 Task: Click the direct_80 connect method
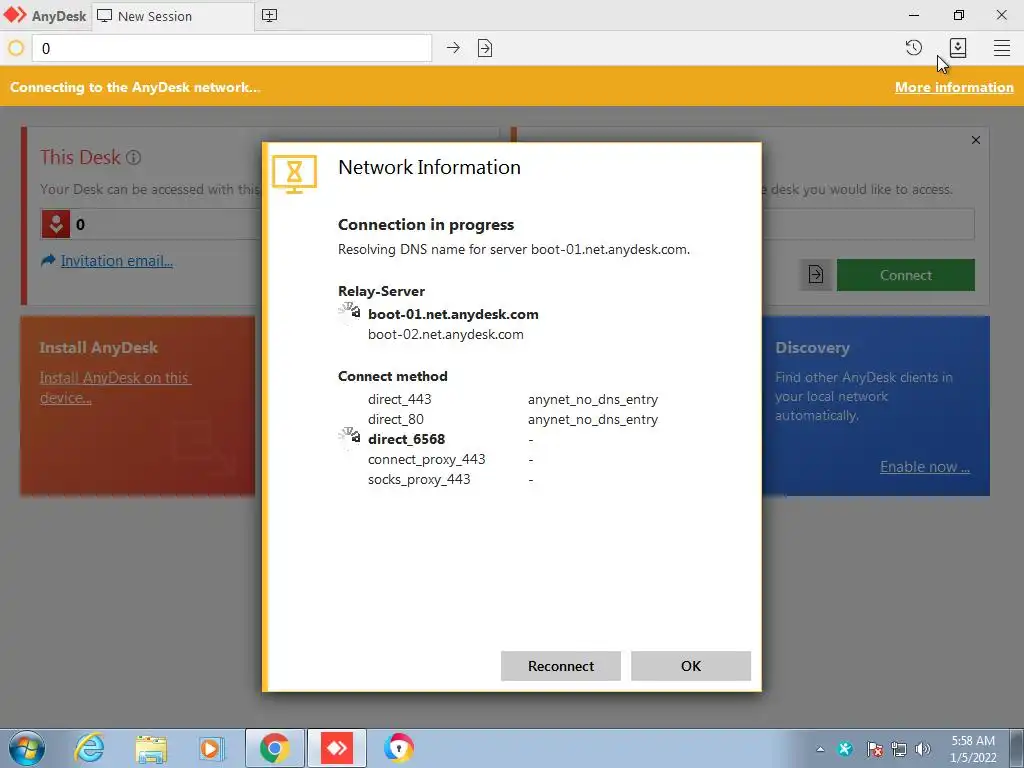(x=396, y=419)
